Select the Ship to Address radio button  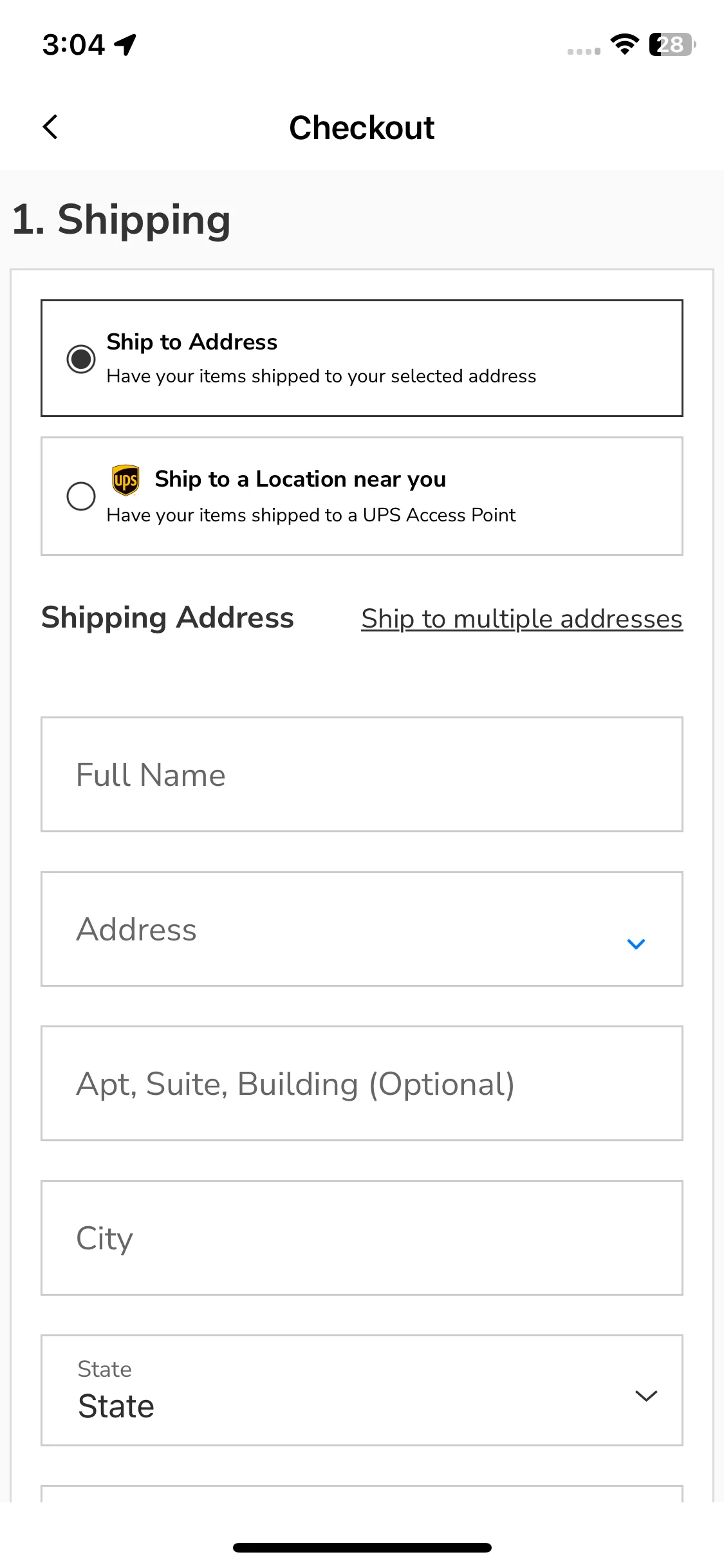point(81,359)
